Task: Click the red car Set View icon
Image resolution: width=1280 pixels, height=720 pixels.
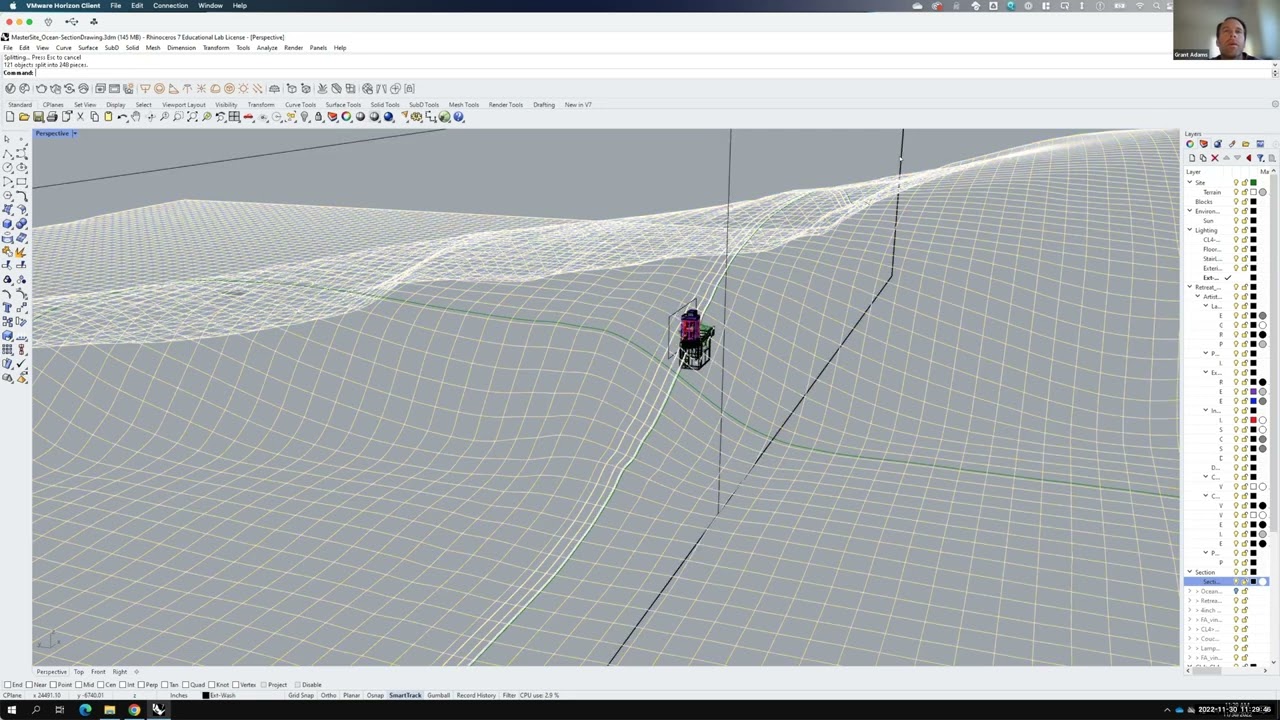Action: pos(248,117)
